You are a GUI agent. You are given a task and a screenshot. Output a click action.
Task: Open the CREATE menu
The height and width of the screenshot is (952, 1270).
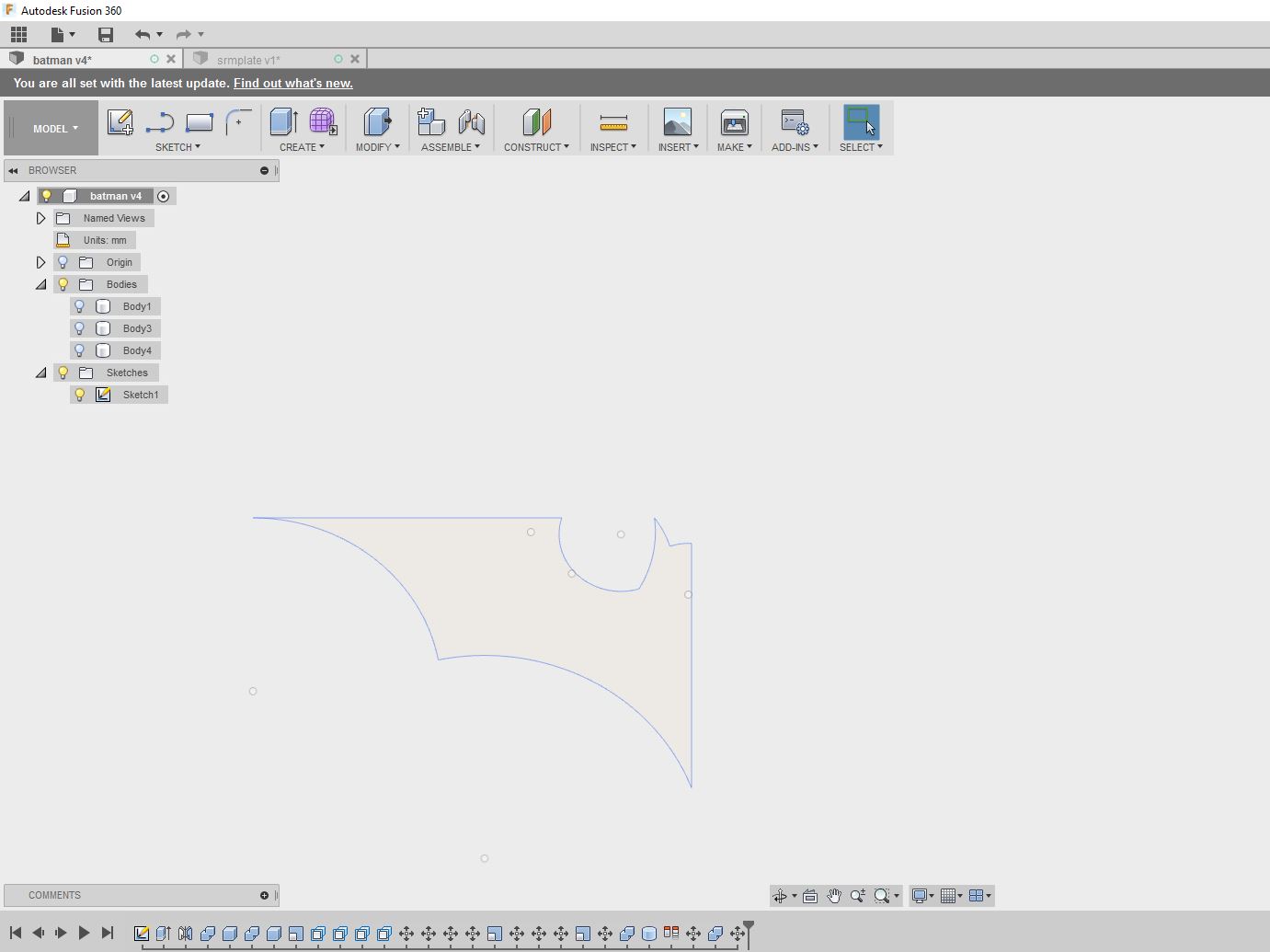(x=302, y=147)
